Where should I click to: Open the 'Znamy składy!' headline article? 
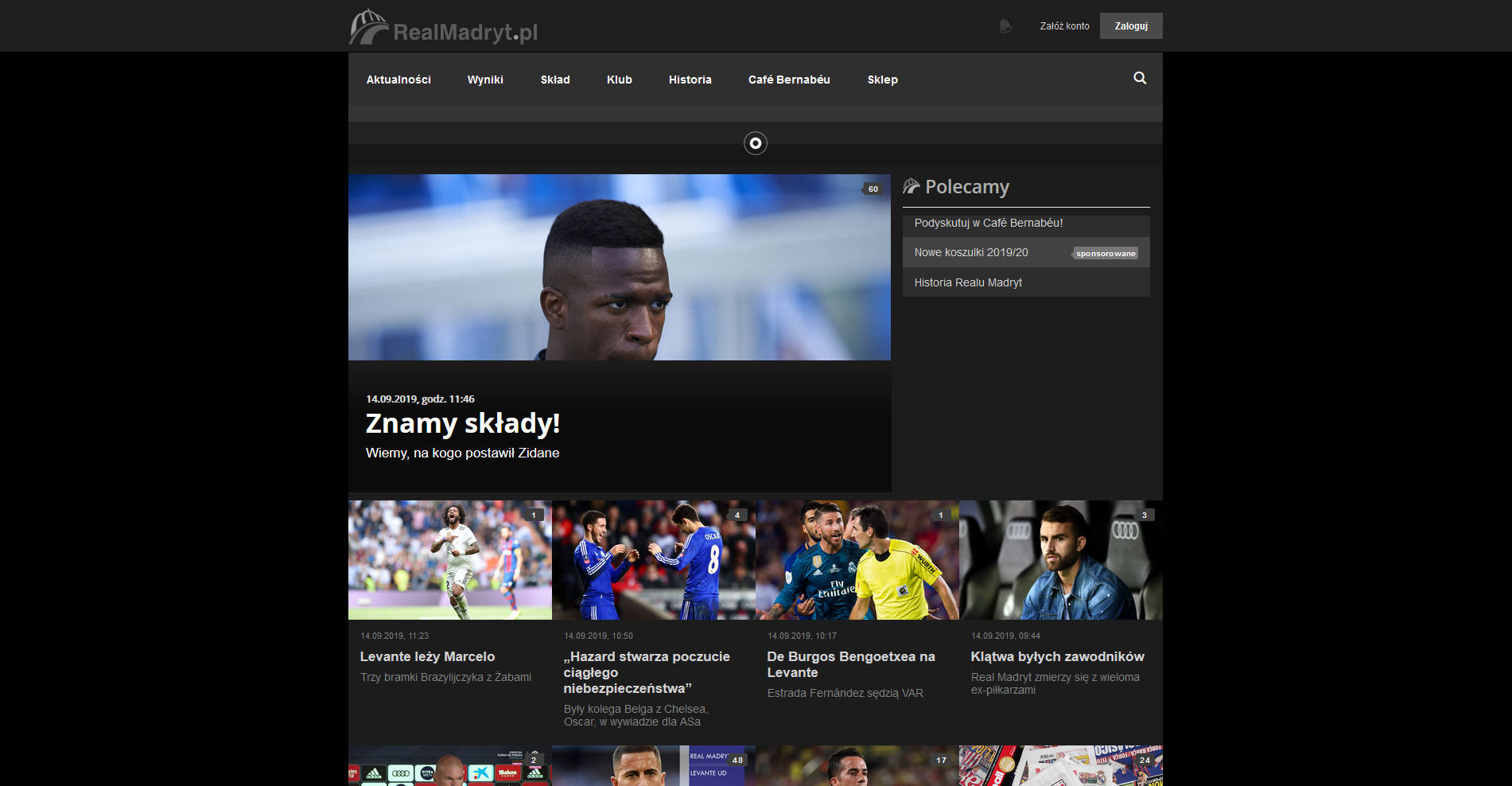(x=462, y=423)
